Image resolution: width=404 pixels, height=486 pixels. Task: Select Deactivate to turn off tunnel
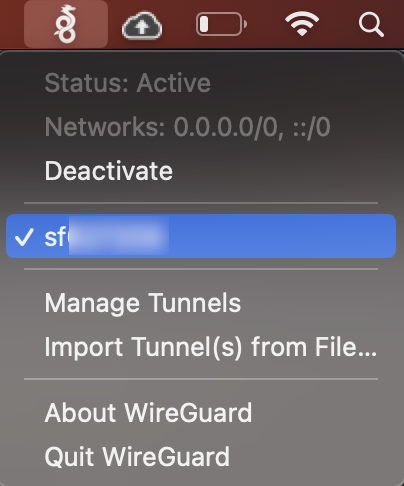109,171
